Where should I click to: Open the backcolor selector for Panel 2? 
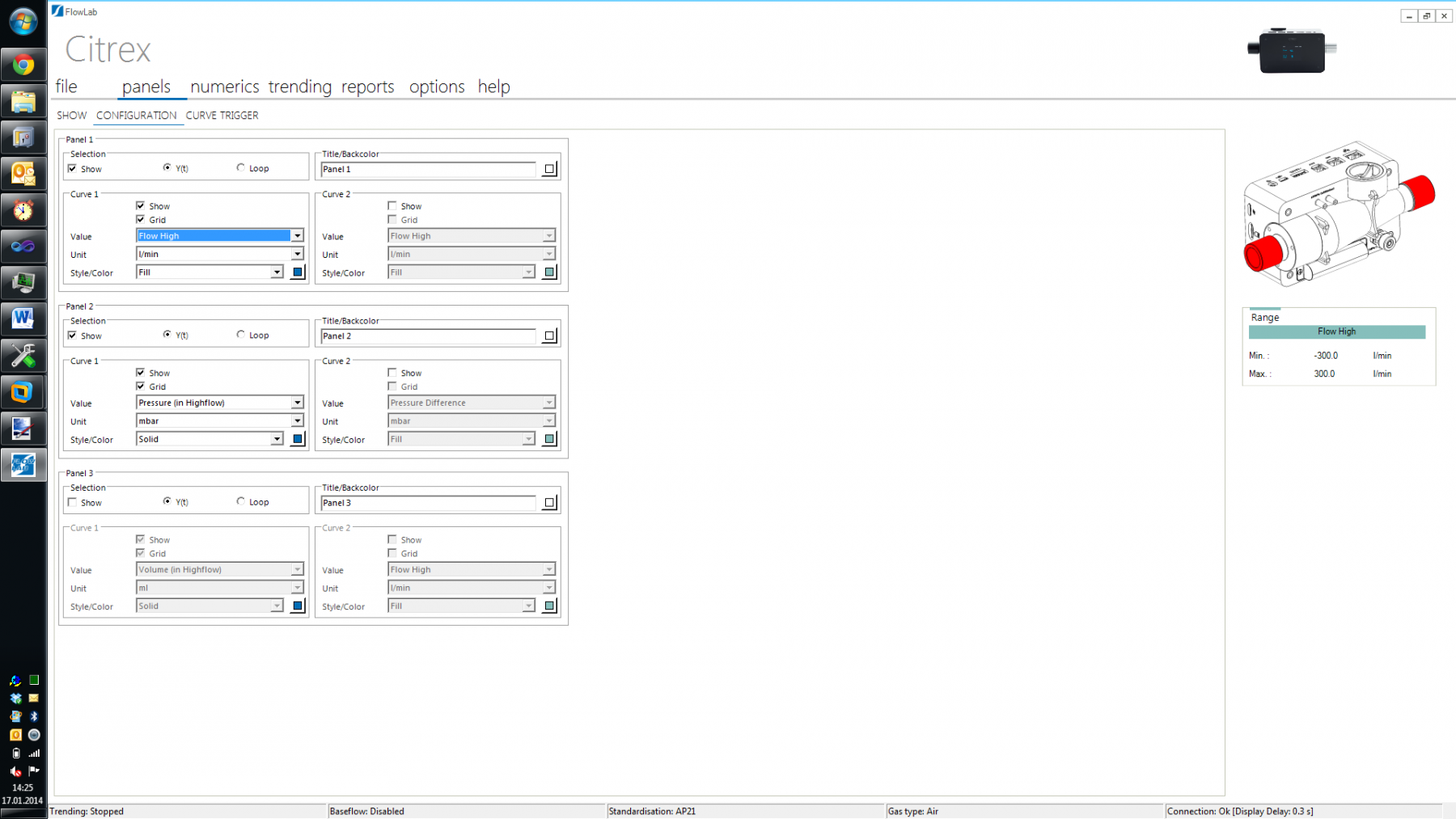549,336
